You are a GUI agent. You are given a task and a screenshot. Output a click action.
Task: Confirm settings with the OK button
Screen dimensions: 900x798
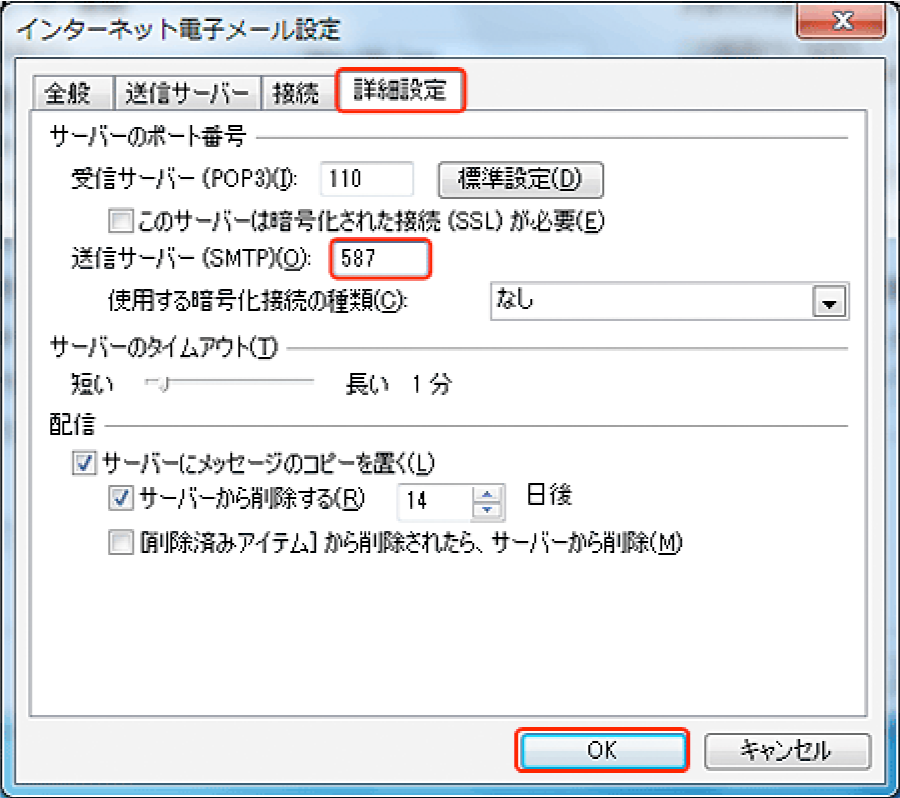(602, 750)
